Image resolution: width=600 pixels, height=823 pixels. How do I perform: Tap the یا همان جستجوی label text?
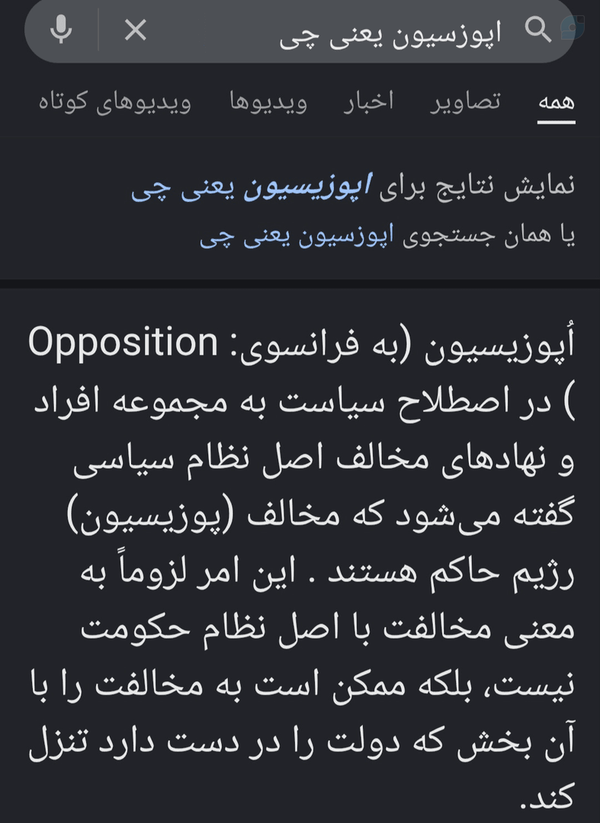pos(489,236)
